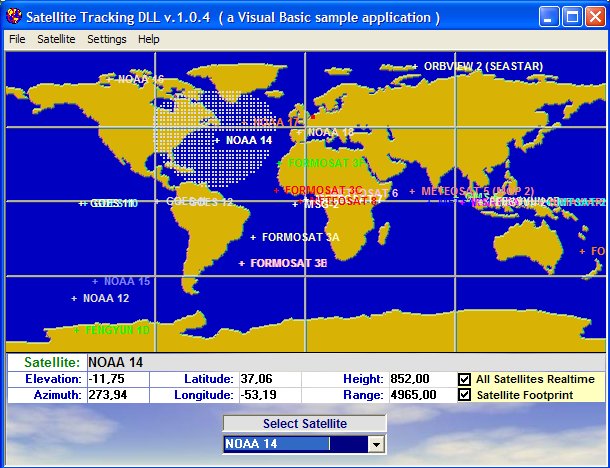Open the File menu

pyautogui.click(x=17, y=39)
